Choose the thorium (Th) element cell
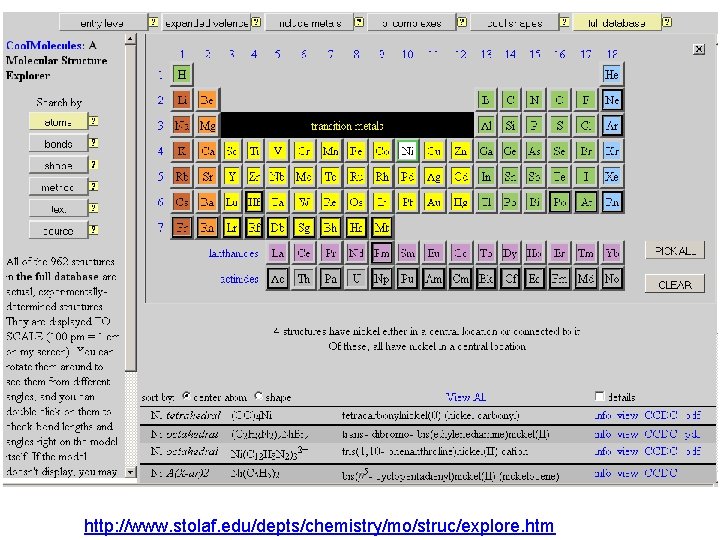Viewport: 720px width, 540px height. [x=304, y=279]
